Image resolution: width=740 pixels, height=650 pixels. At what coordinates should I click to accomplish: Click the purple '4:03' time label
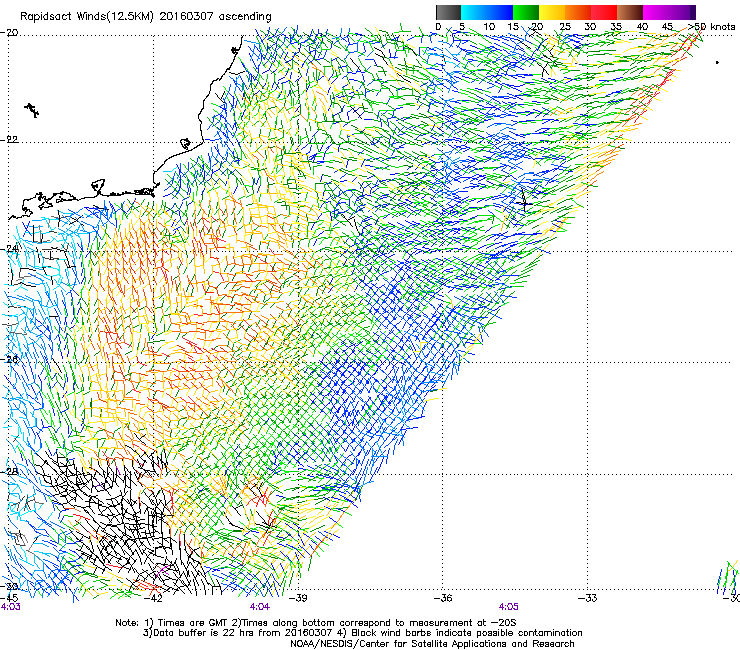point(11,607)
